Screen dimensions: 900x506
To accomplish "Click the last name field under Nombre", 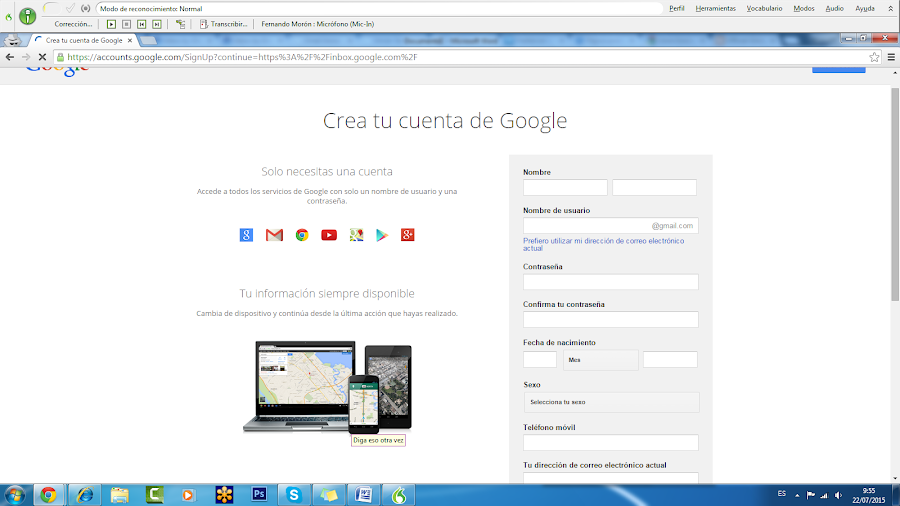I will pos(654,187).
